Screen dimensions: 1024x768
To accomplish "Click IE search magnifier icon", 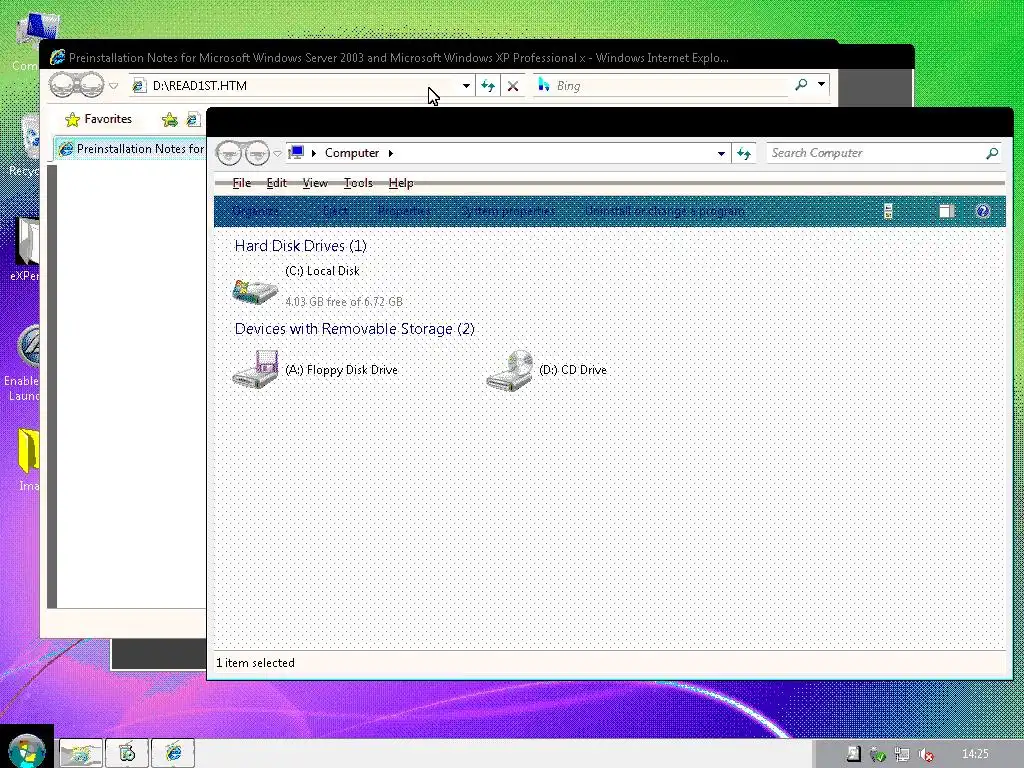I will coord(801,84).
